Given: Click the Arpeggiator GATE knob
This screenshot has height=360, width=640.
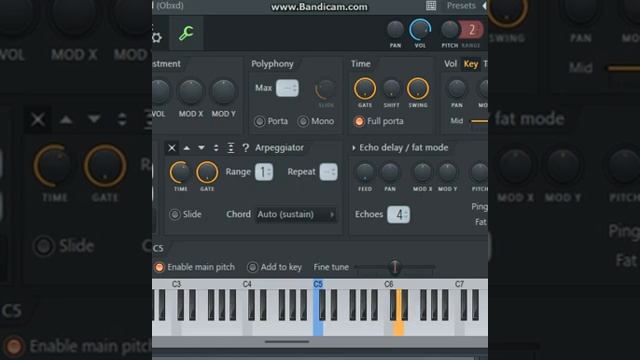Looking at the screenshot, I should (x=207, y=172).
